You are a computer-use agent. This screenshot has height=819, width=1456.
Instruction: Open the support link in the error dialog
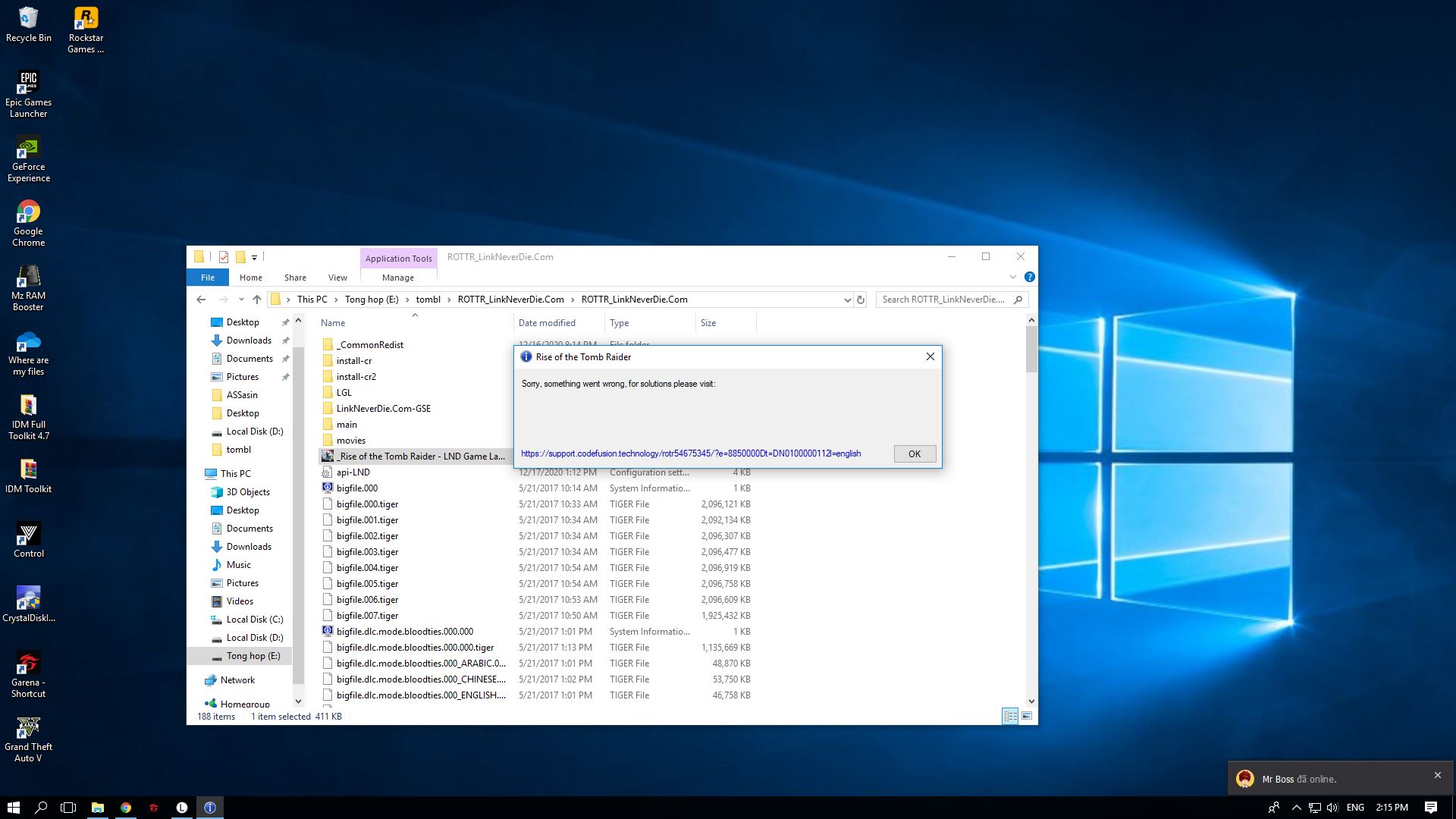pyautogui.click(x=690, y=453)
